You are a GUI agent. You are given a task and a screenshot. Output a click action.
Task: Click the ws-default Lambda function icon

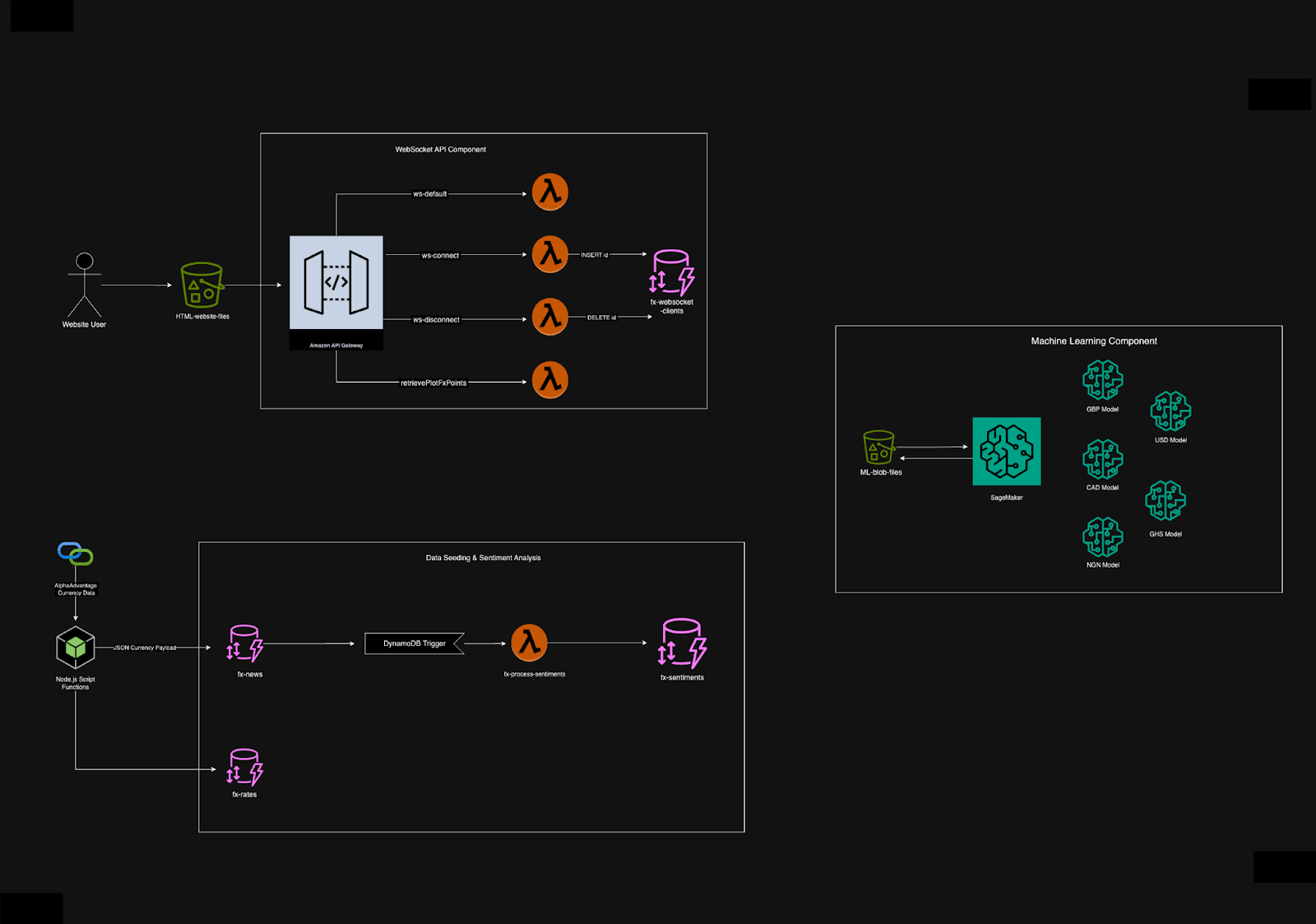point(549,191)
